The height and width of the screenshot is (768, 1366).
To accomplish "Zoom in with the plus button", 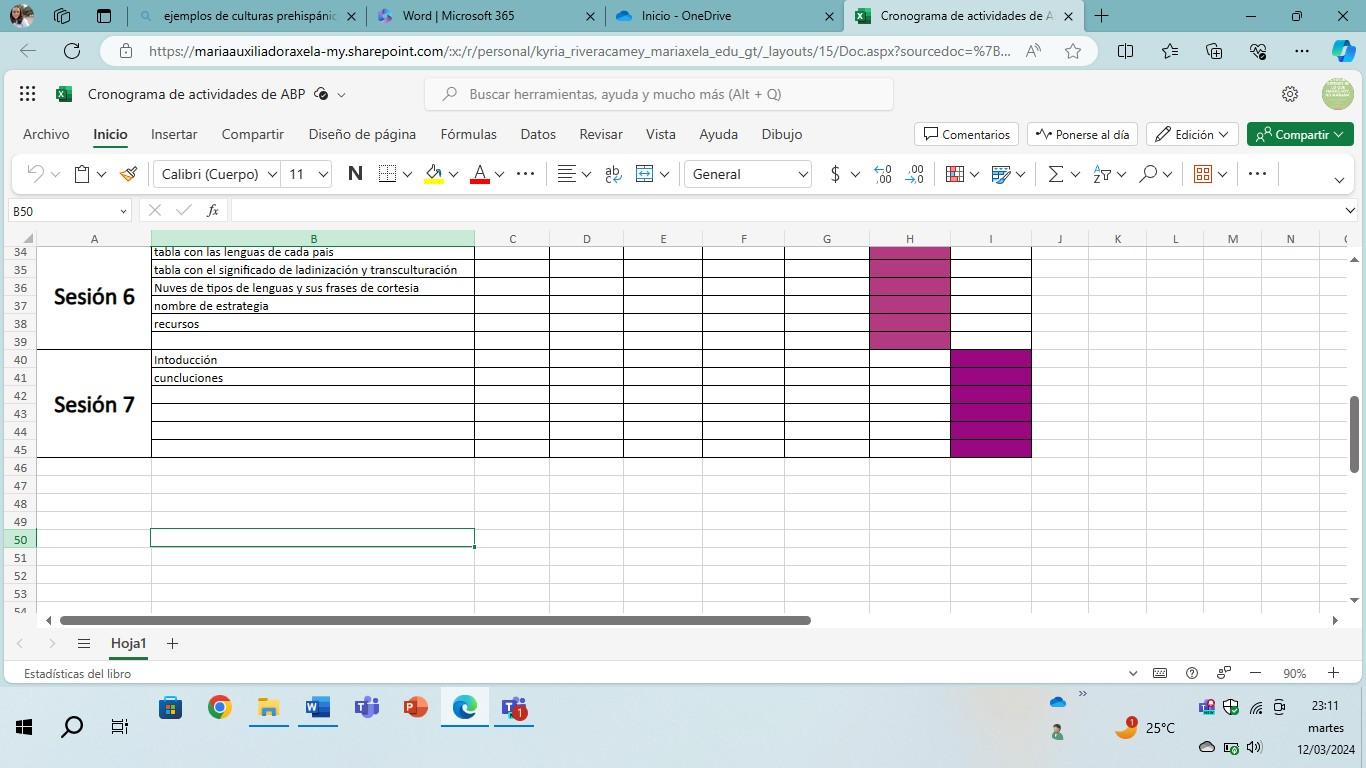I will click(1333, 673).
